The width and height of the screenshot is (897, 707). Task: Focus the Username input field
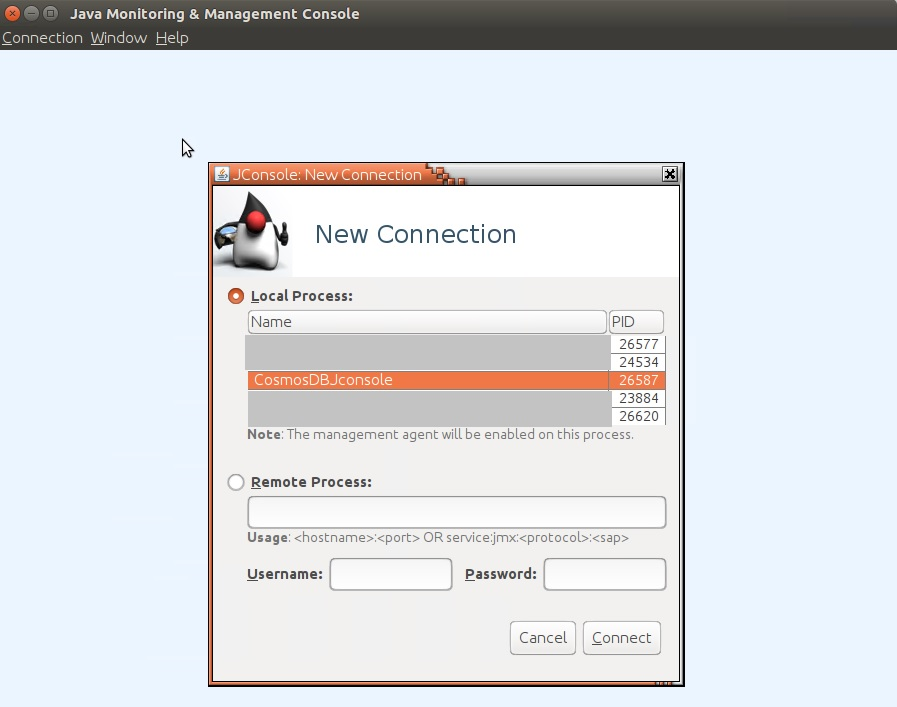click(x=390, y=574)
